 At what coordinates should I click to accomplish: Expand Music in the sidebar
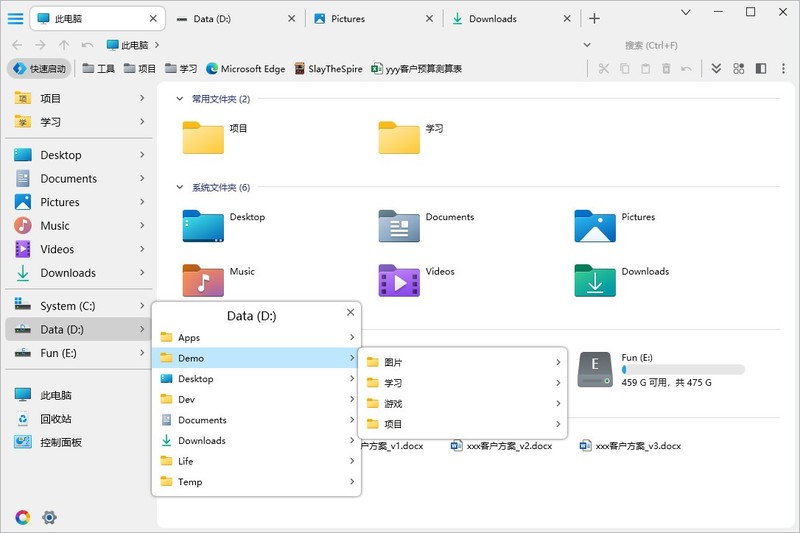coord(142,225)
